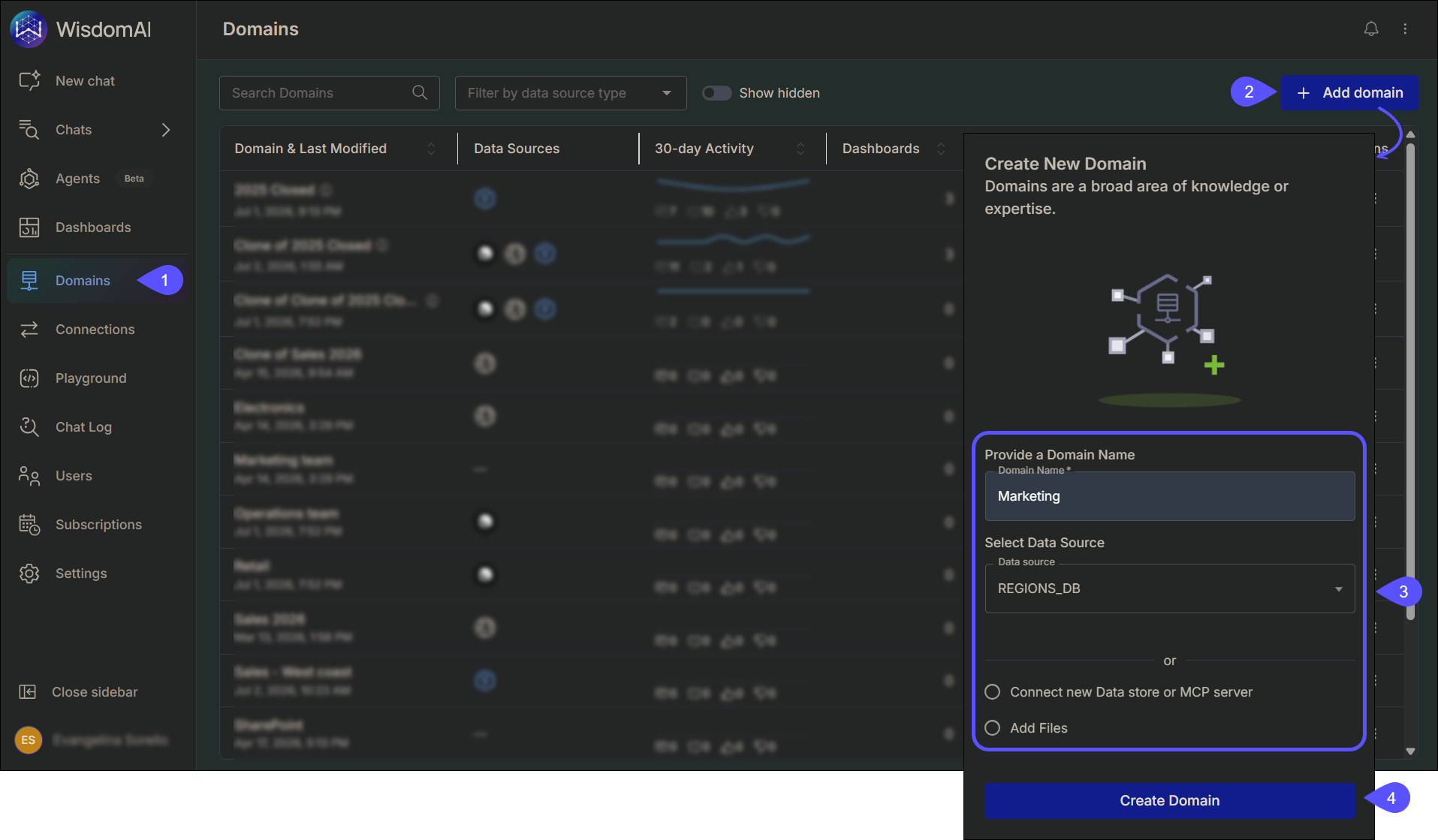The height and width of the screenshot is (840, 1438).
Task: Click the Add domain button
Action: 1349,92
